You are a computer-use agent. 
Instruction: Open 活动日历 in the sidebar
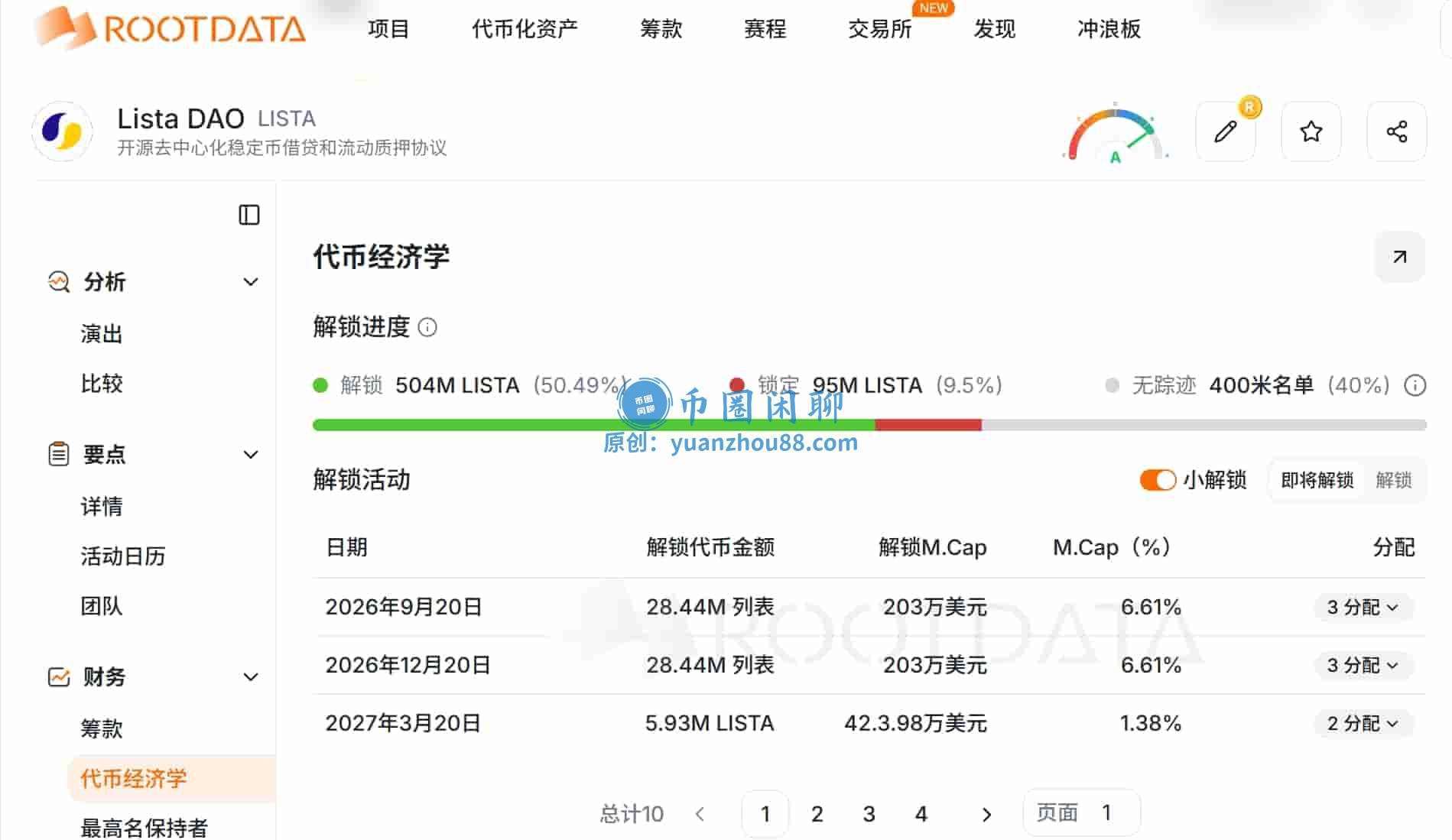point(123,556)
